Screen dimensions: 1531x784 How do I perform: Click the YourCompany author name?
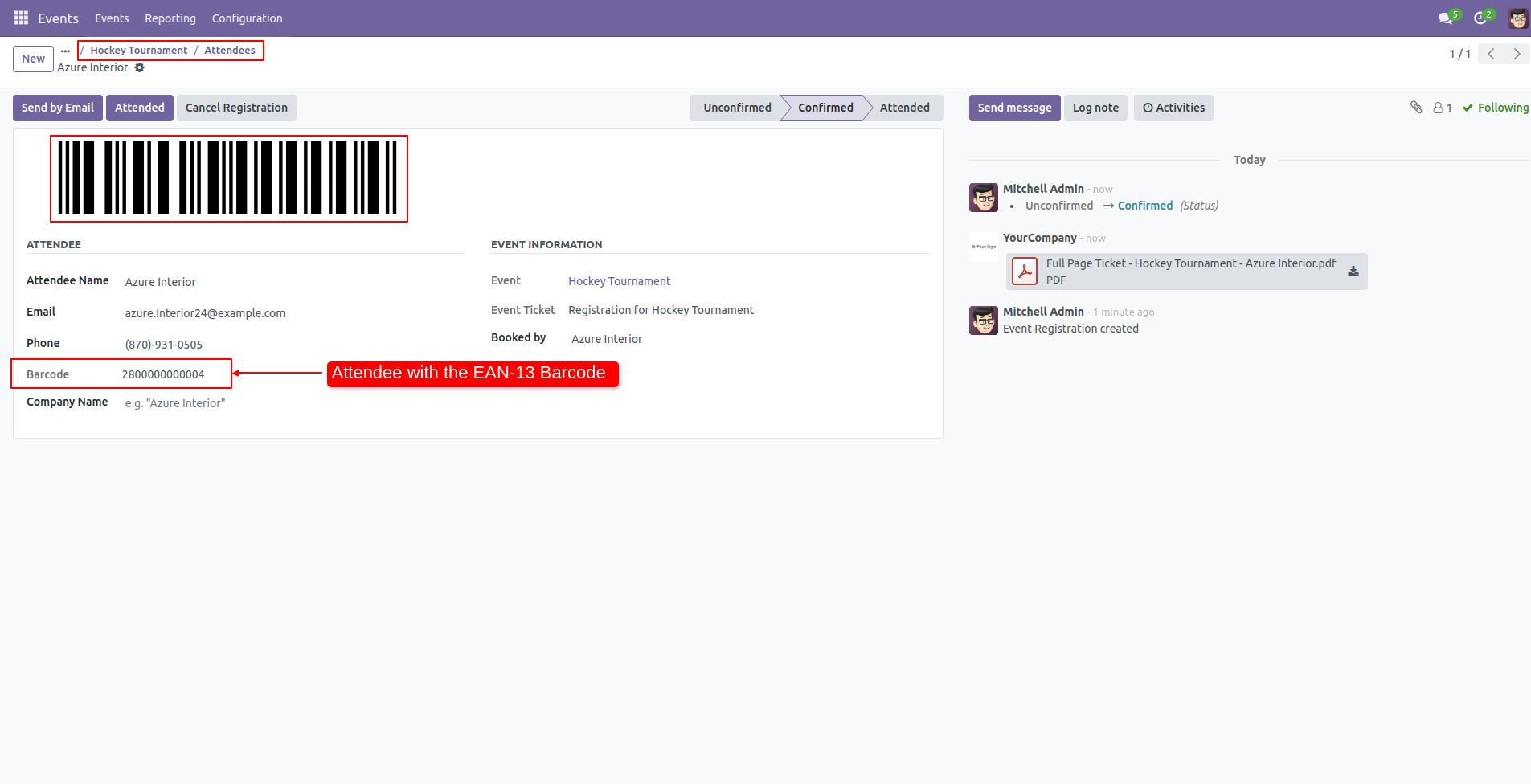[x=1040, y=238]
